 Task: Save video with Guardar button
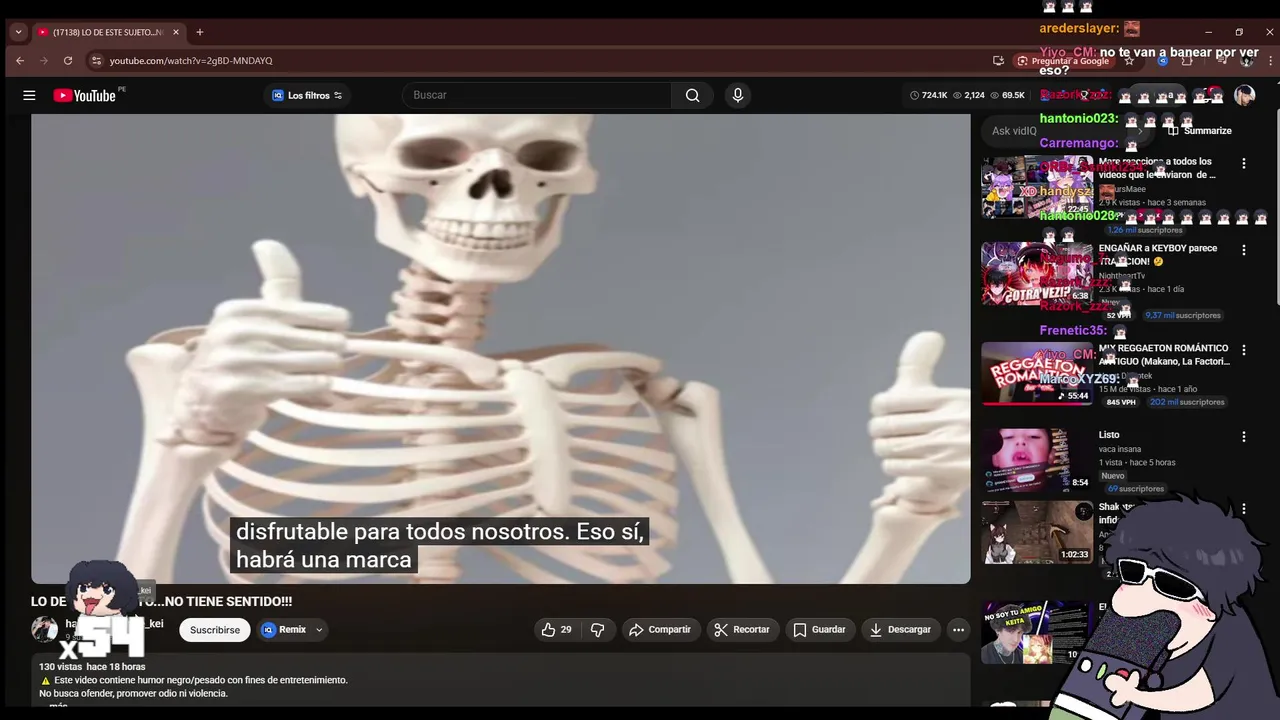pos(819,629)
